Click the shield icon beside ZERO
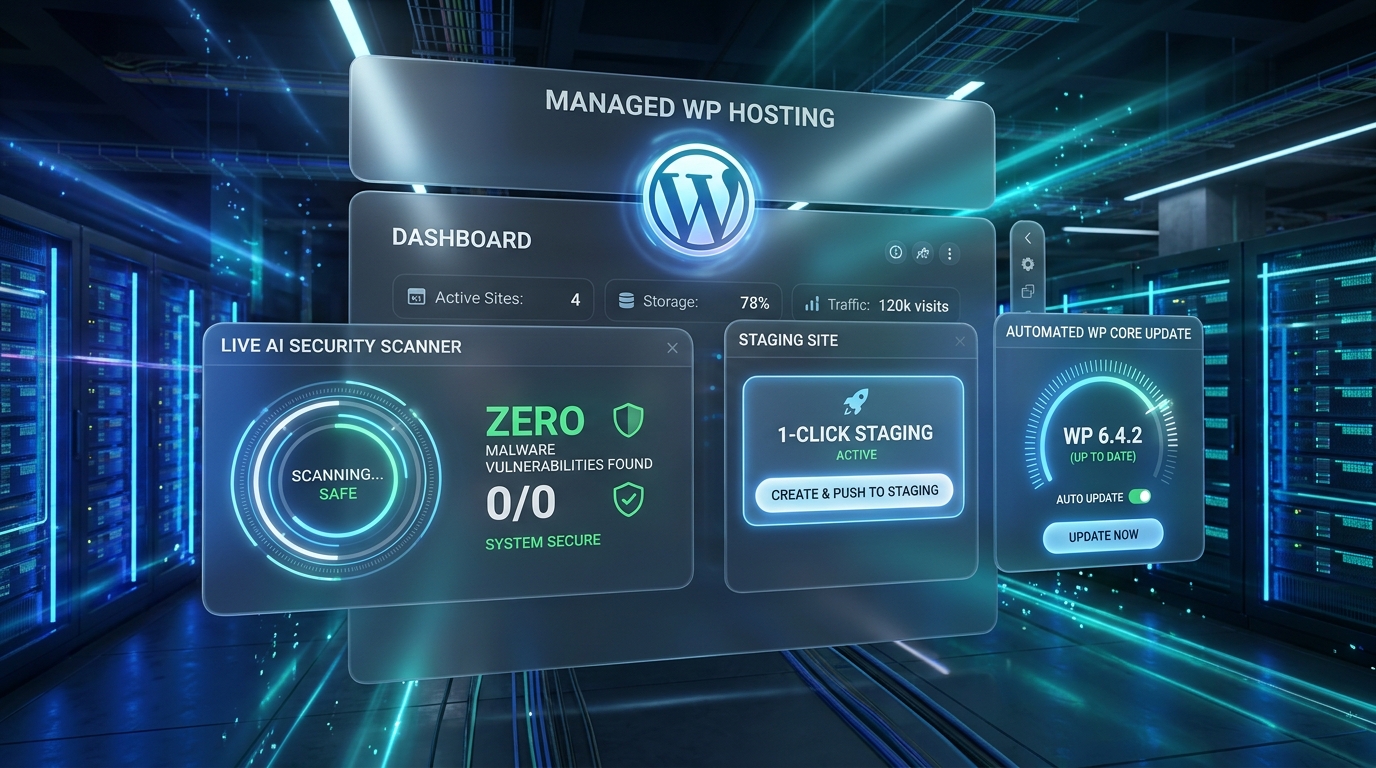Viewport: 1376px width, 768px height. (628, 420)
